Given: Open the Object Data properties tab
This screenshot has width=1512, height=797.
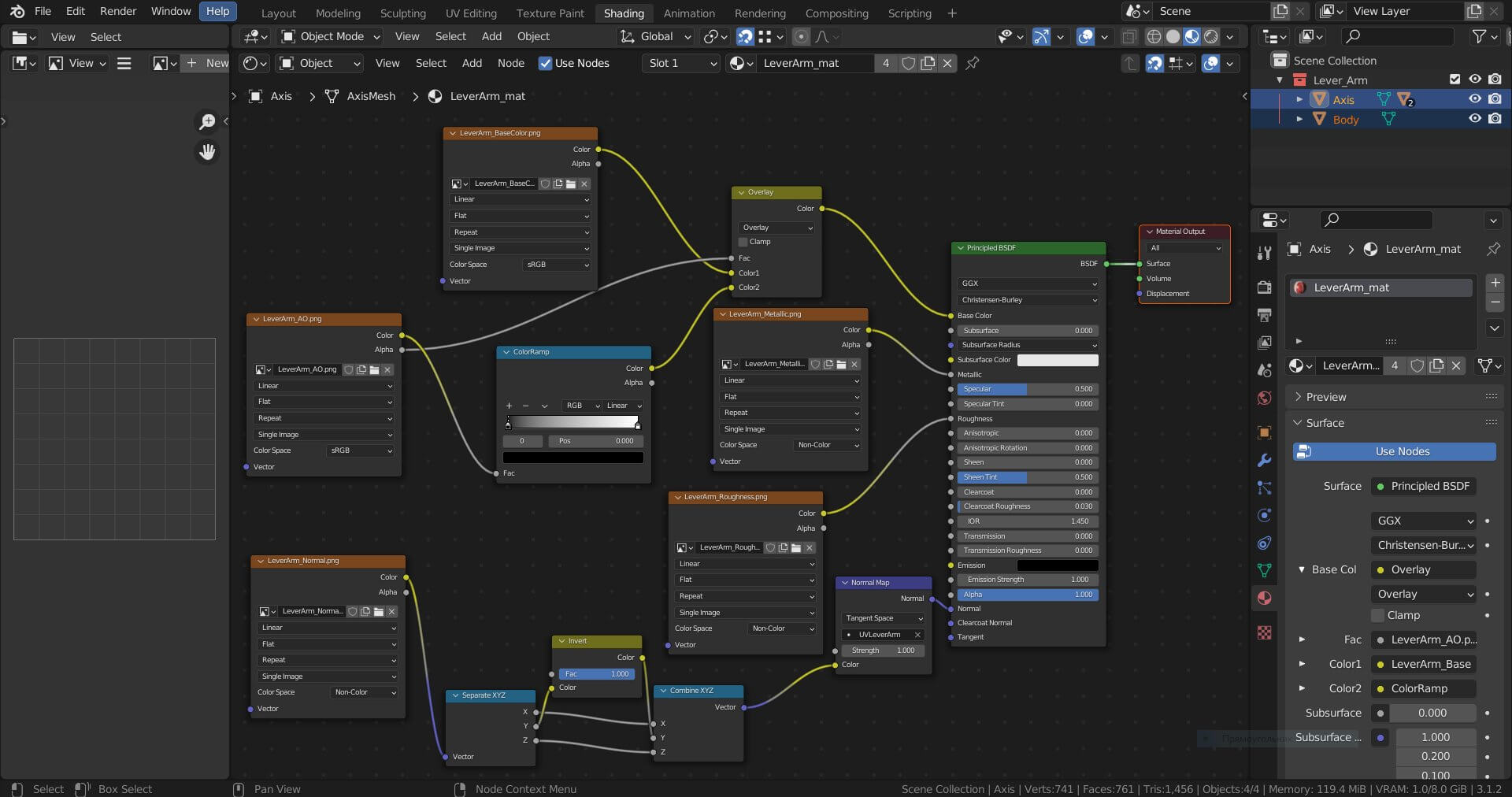Looking at the screenshot, I should [x=1264, y=570].
